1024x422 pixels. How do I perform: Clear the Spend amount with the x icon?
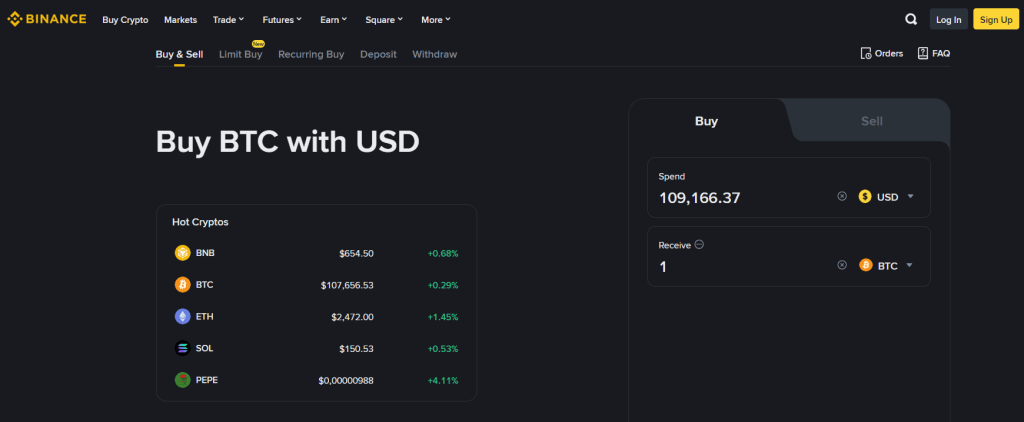(842, 196)
